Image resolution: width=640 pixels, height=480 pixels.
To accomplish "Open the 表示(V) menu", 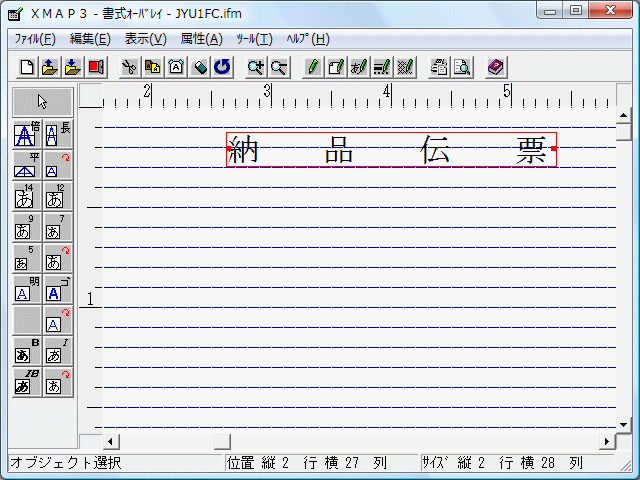I will click(146, 39).
